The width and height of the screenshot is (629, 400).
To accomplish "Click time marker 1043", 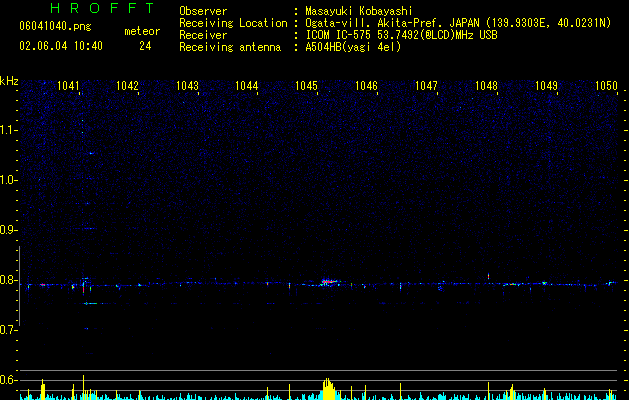I will (187, 85).
